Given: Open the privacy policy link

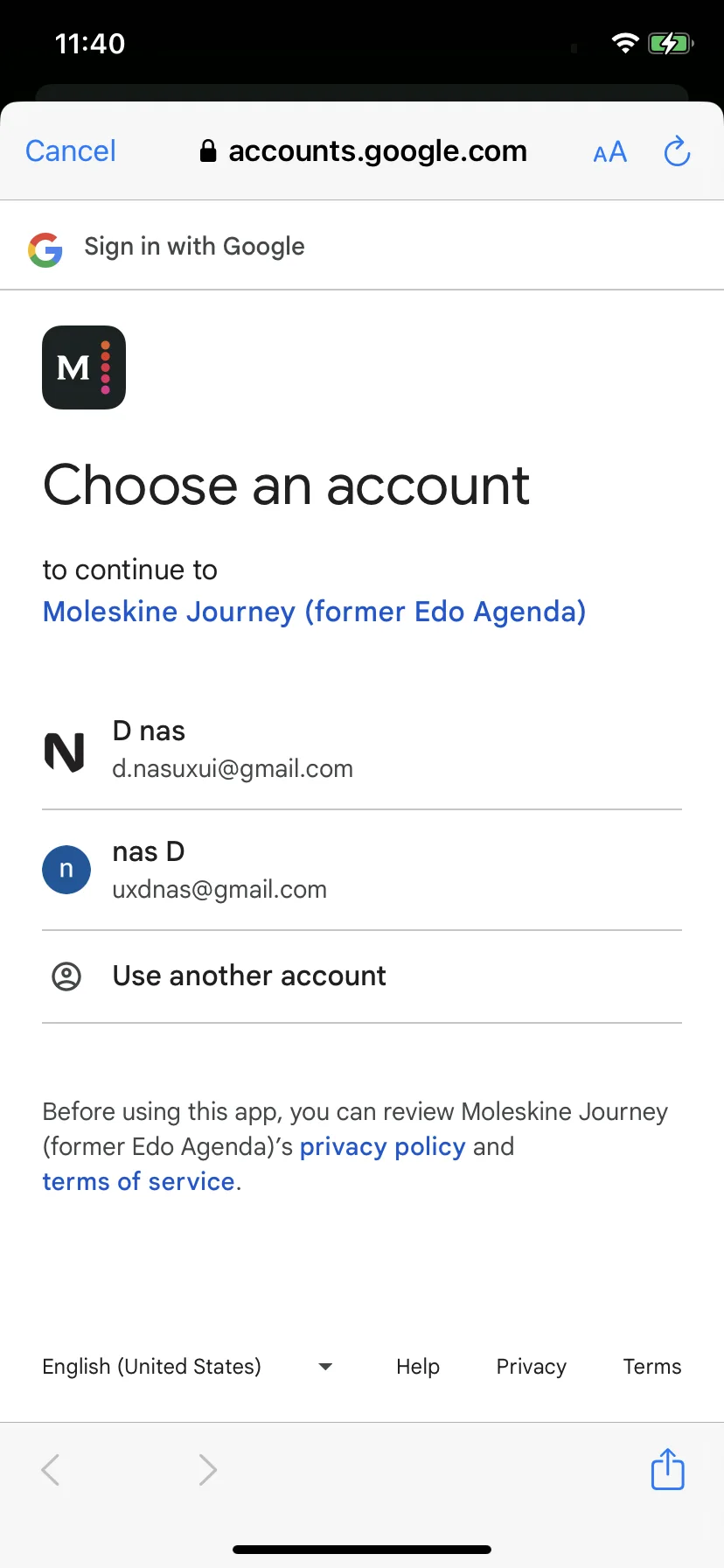Looking at the screenshot, I should 382,1146.
